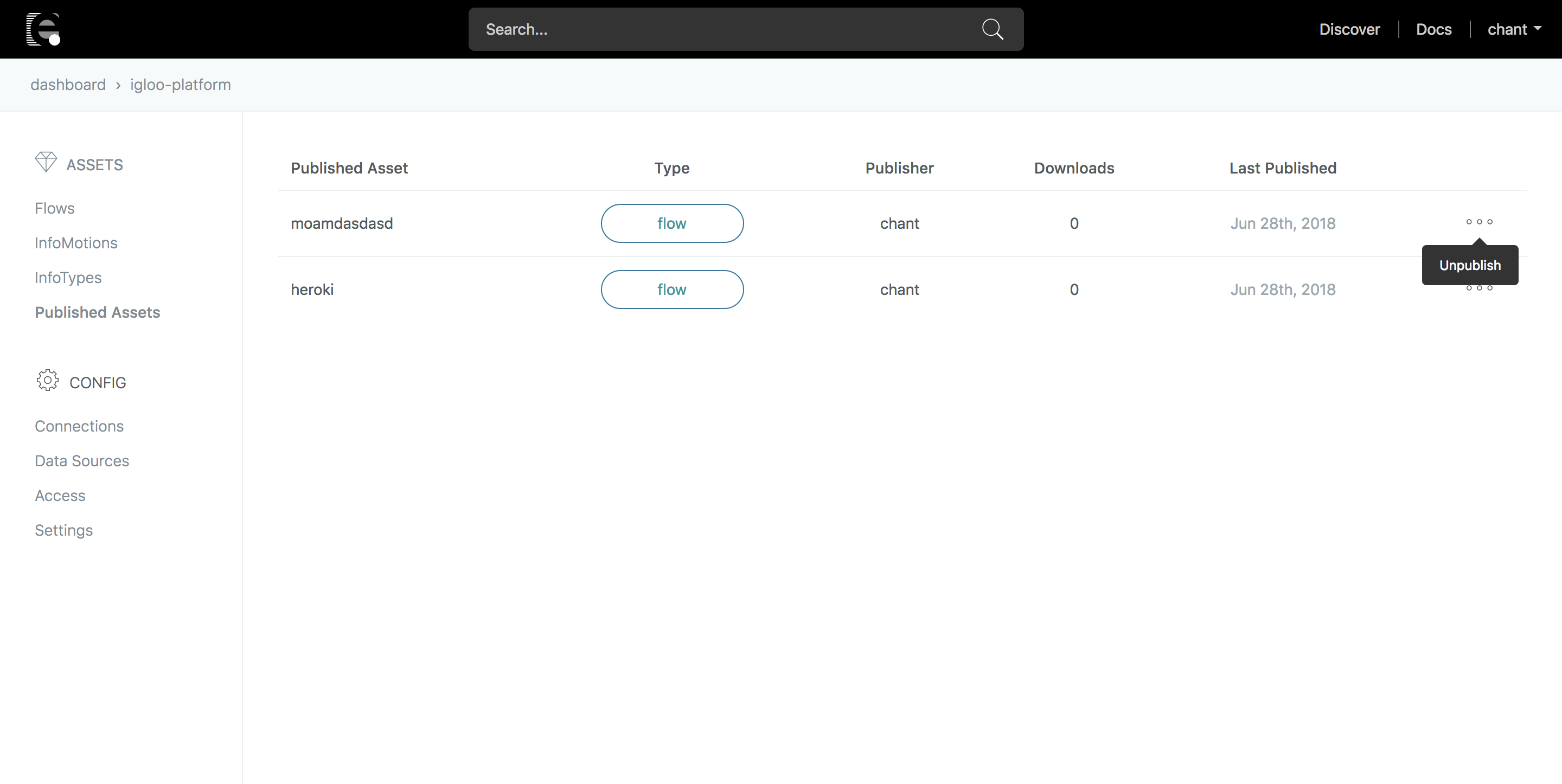Type in the Search field
This screenshot has width=1562, height=784.
point(721,29)
